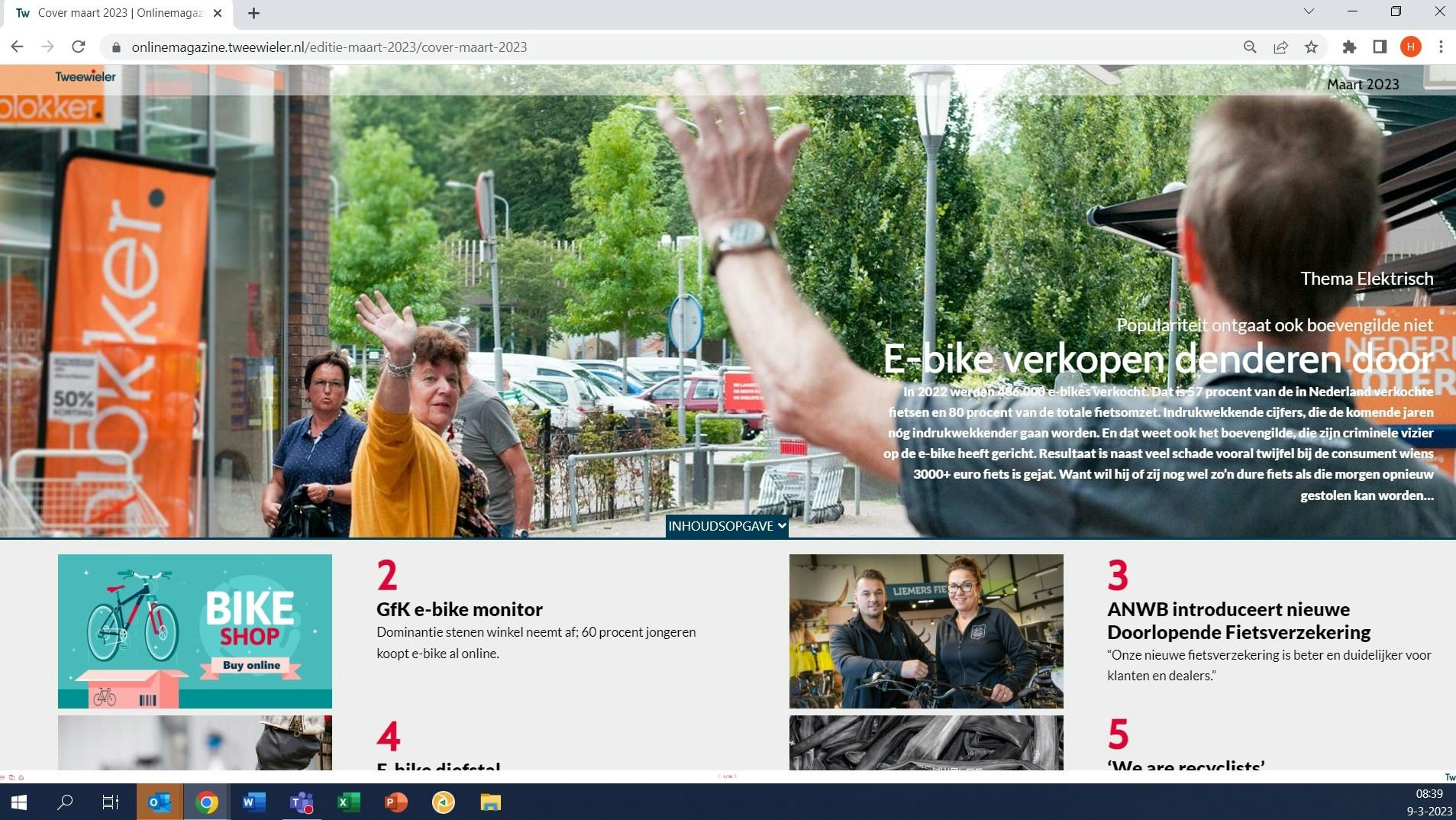Go back using the browser back arrow
1456x820 pixels.
click(x=17, y=47)
